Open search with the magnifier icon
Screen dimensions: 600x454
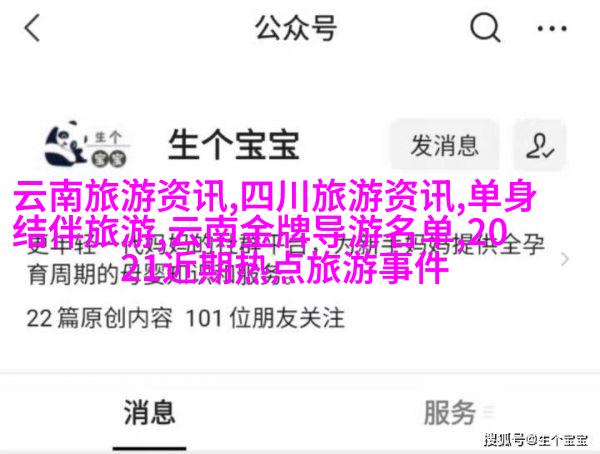(x=485, y=28)
